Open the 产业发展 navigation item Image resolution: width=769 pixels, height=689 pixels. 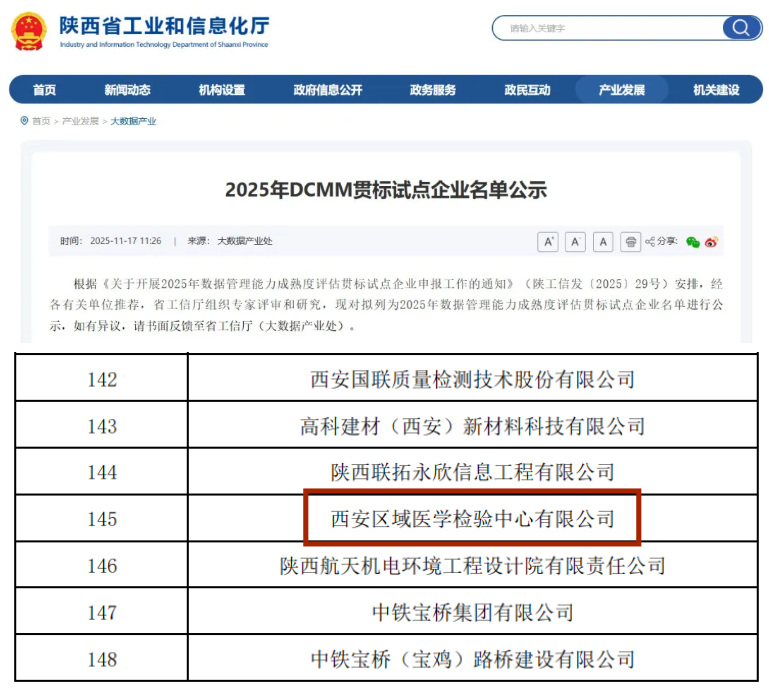coord(621,90)
